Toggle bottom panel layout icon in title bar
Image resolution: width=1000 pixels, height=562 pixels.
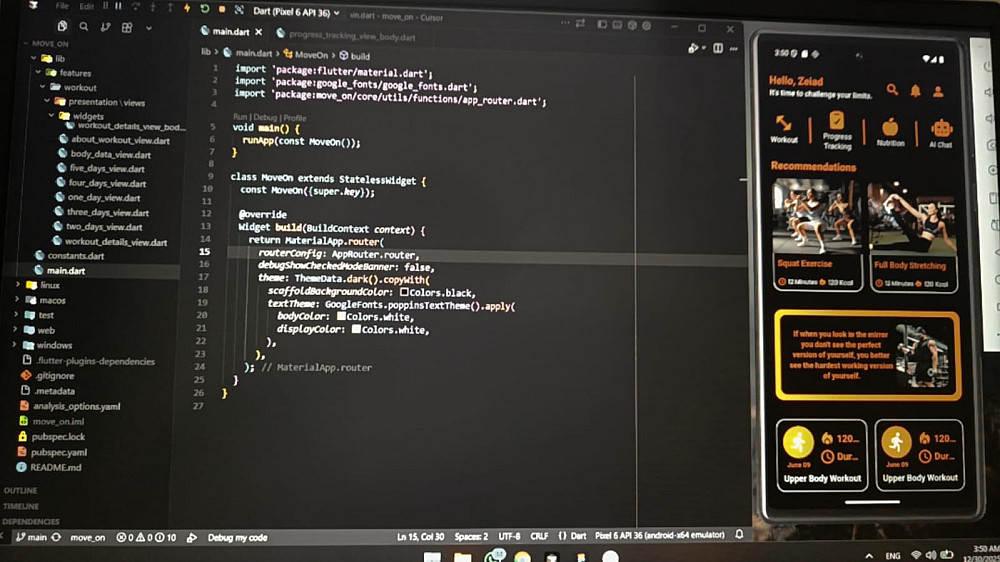(617, 25)
